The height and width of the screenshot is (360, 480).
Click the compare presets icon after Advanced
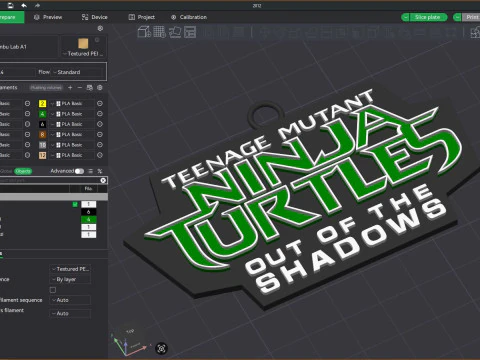pyautogui.click(x=100, y=171)
